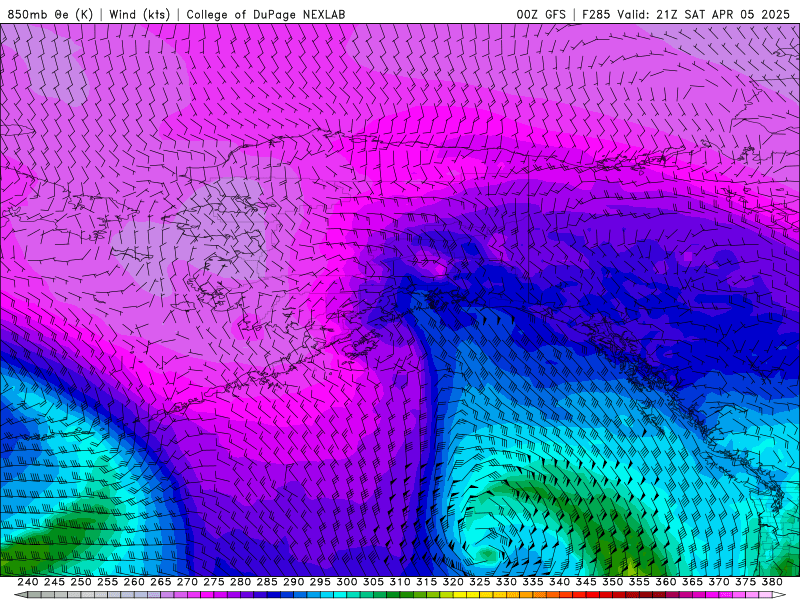Click the 250 value on color scale
This screenshot has height=600, width=800.
click(x=81, y=582)
